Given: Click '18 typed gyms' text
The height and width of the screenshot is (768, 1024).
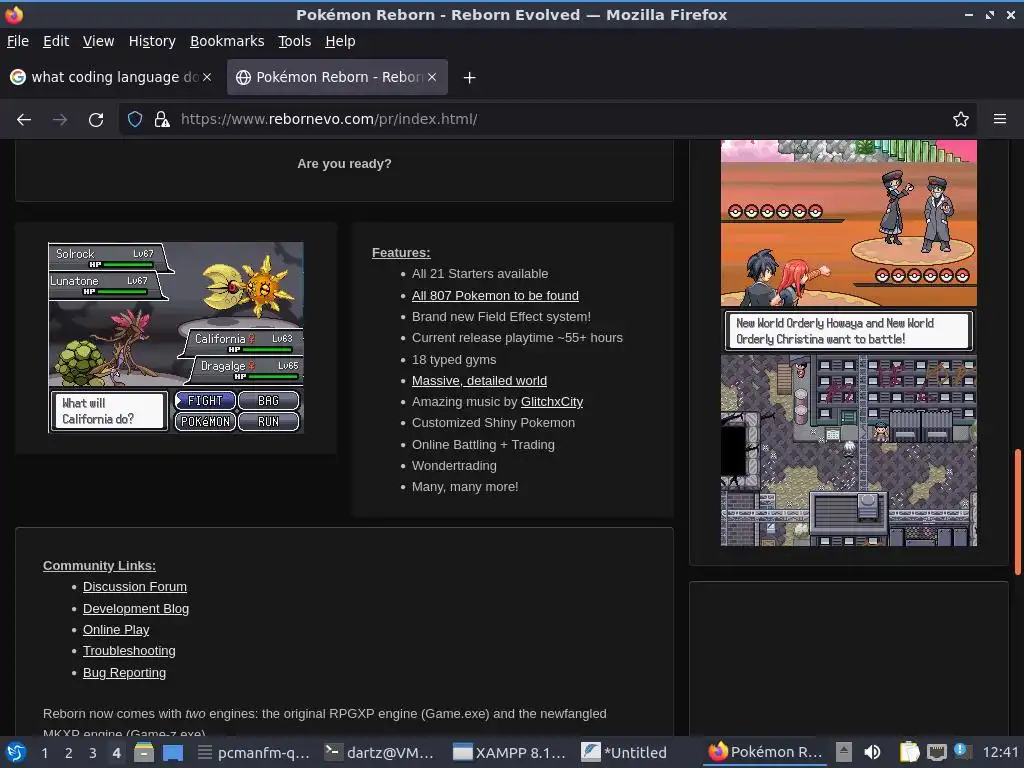Looking at the screenshot, I should click(x=454, y=360).
